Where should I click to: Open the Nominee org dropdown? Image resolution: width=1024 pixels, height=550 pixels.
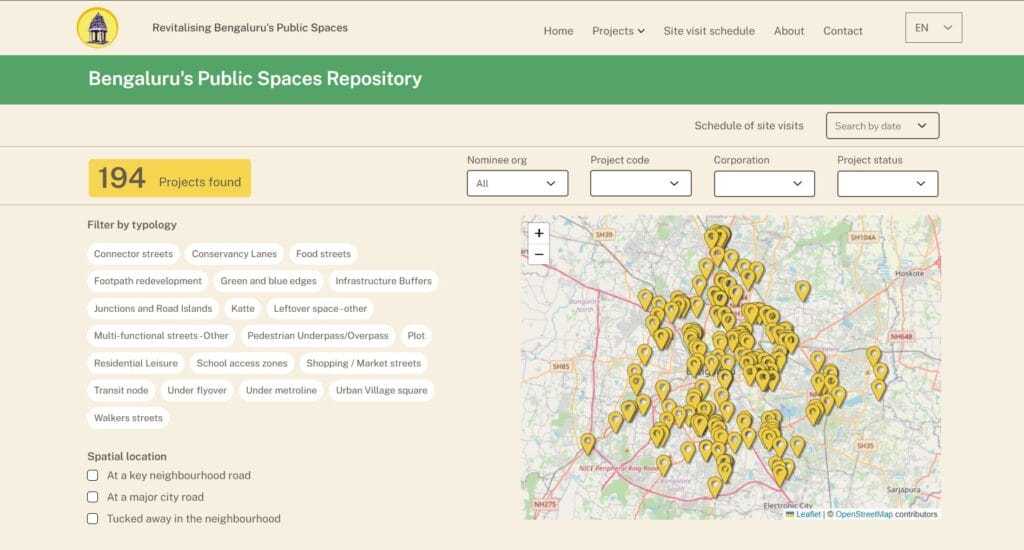(517, 184)
